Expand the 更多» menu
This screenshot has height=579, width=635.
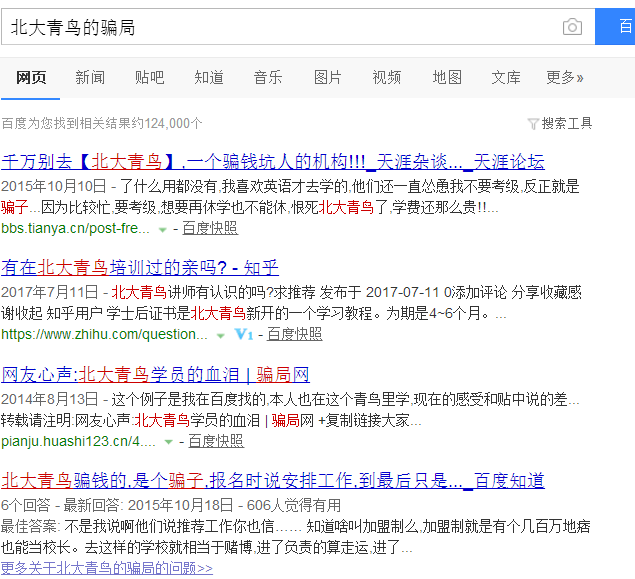coord(565,77)
